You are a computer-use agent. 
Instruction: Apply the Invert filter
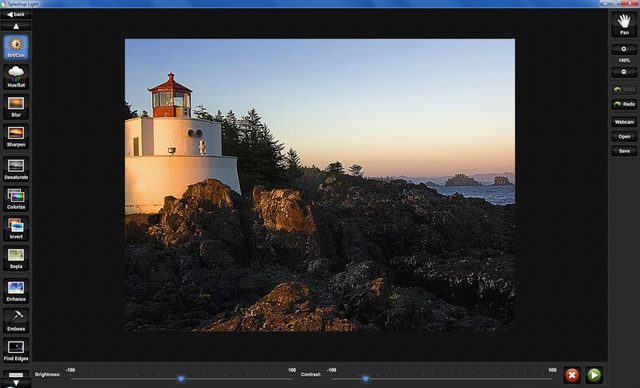point(16,228)
